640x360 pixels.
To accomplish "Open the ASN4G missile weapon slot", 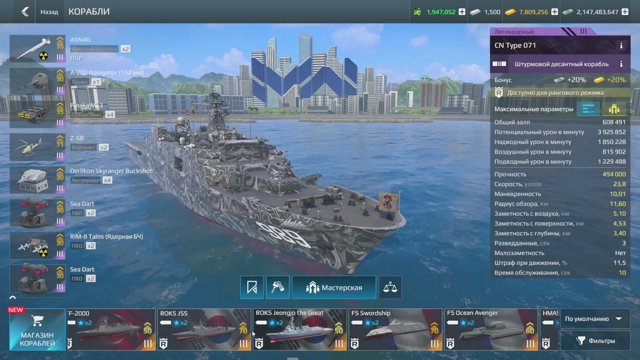I will click(38, 49).
